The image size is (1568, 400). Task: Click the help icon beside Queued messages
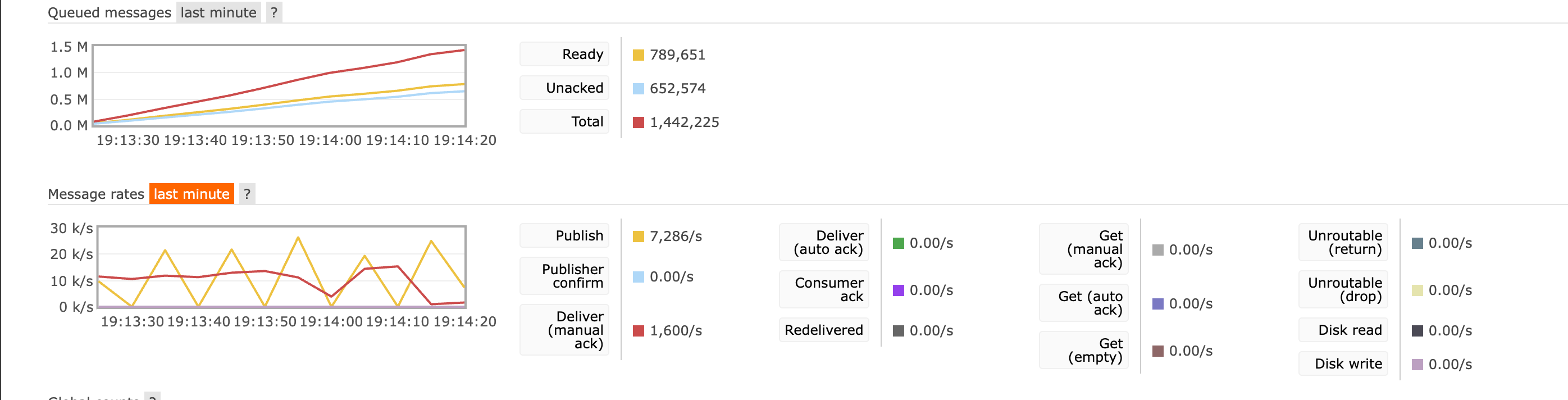coord(274,13)
